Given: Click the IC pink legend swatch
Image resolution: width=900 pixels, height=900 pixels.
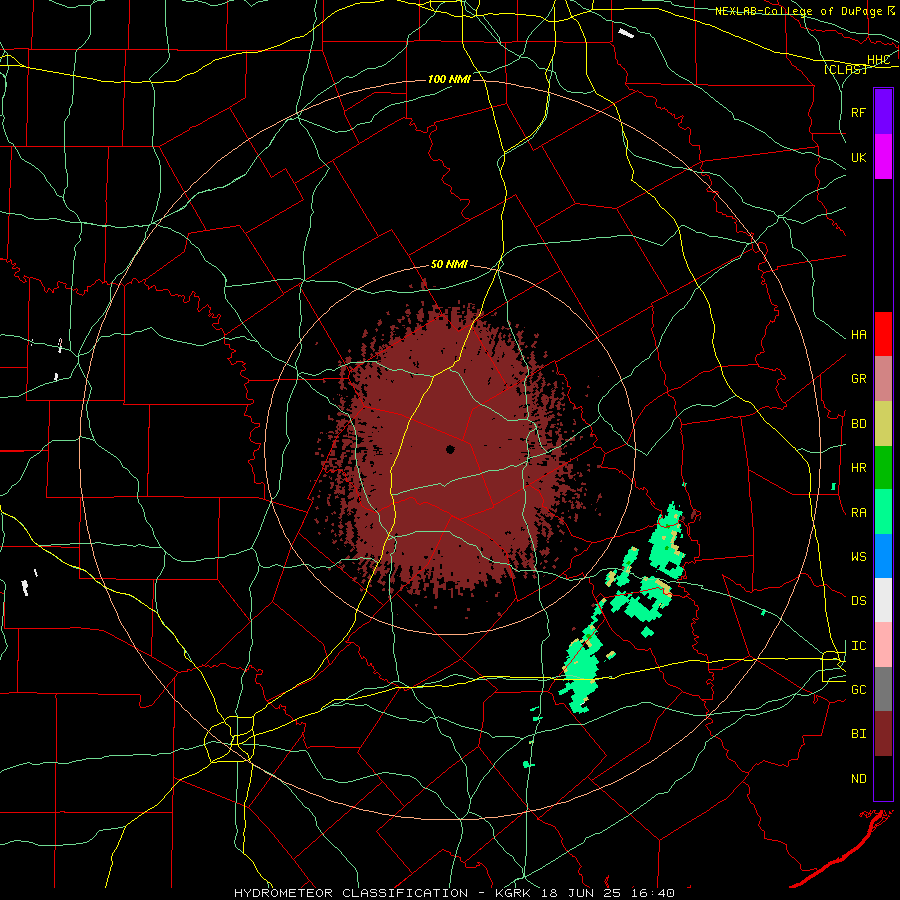Looking at the screenshot, I should coord(883,645).
